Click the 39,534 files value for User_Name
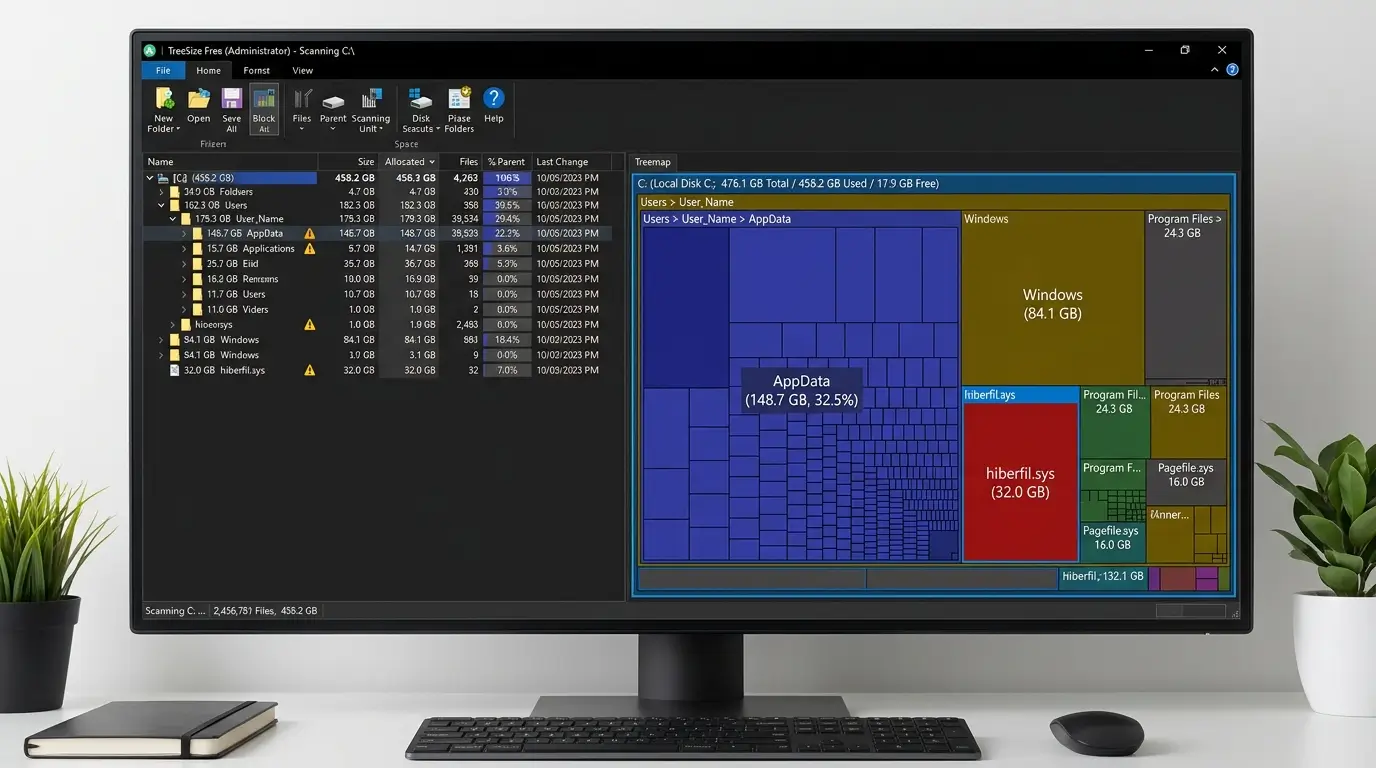 tap(465, 219)
